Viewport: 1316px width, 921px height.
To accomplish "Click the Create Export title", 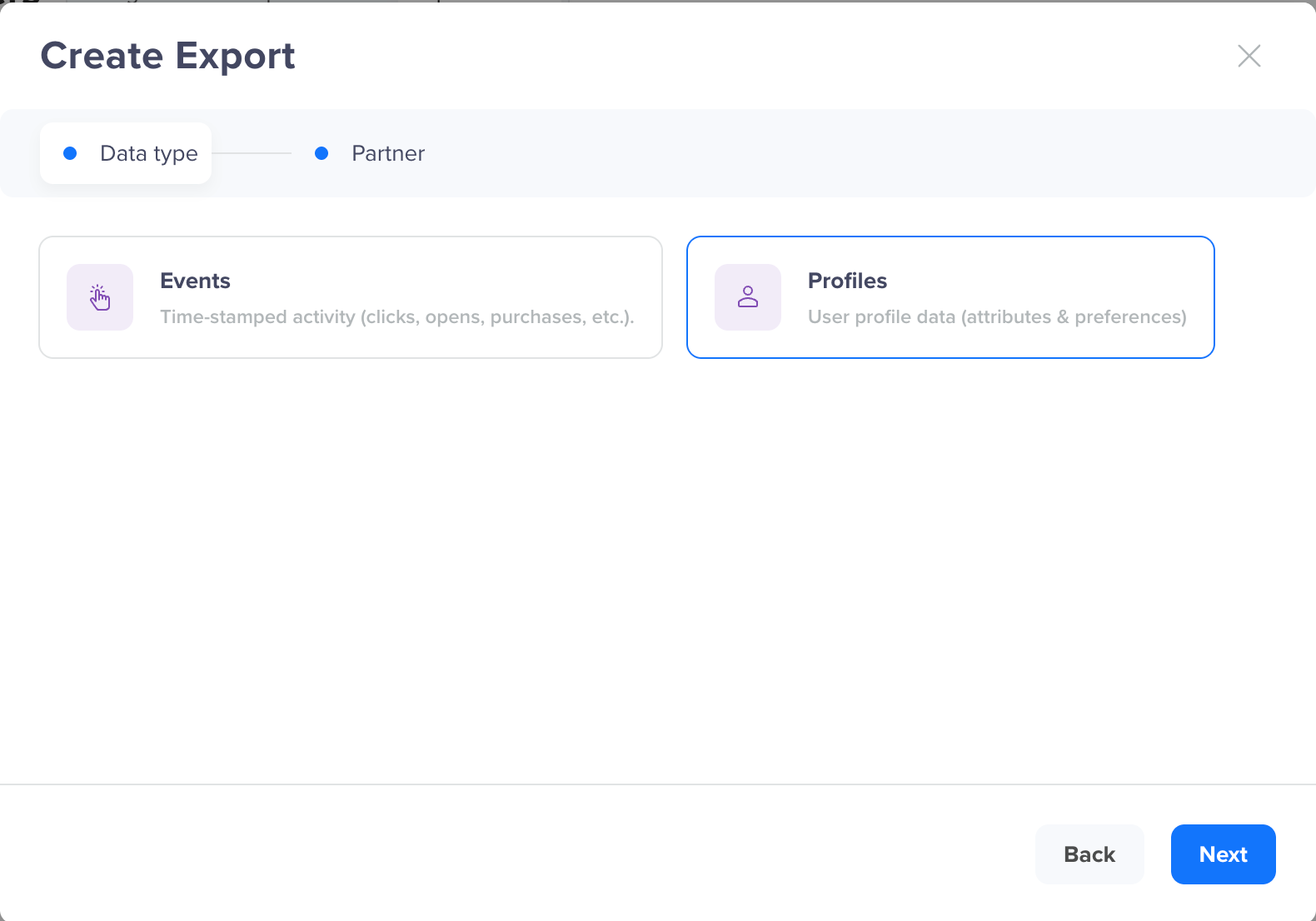I will 167,56.
